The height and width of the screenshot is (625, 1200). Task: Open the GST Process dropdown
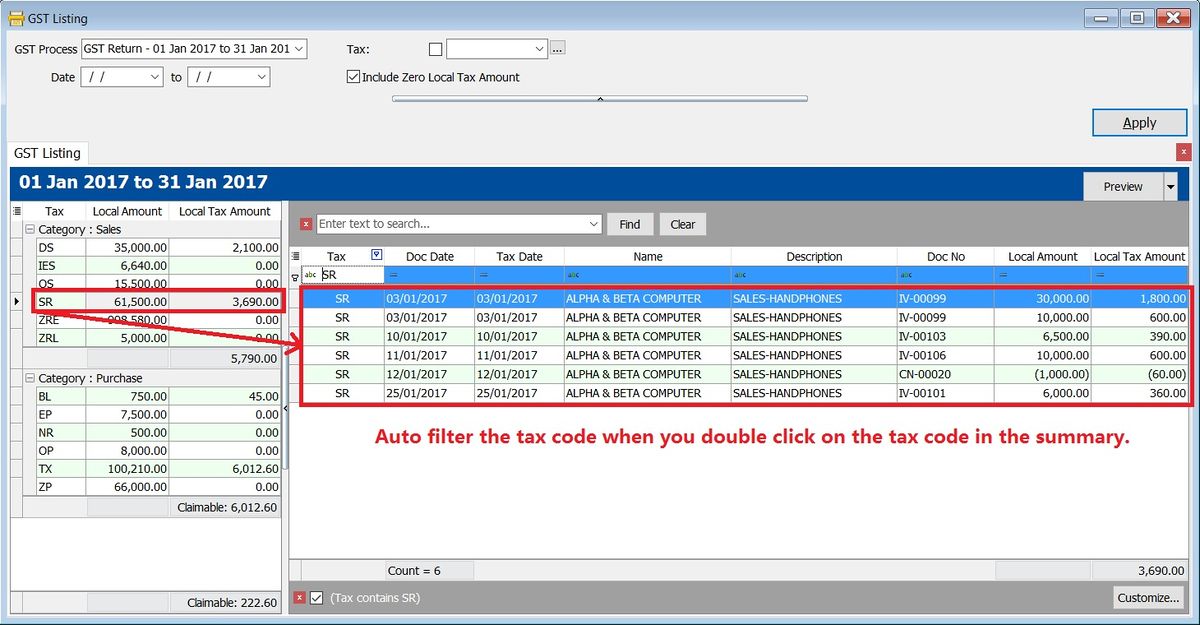point(300,48)
